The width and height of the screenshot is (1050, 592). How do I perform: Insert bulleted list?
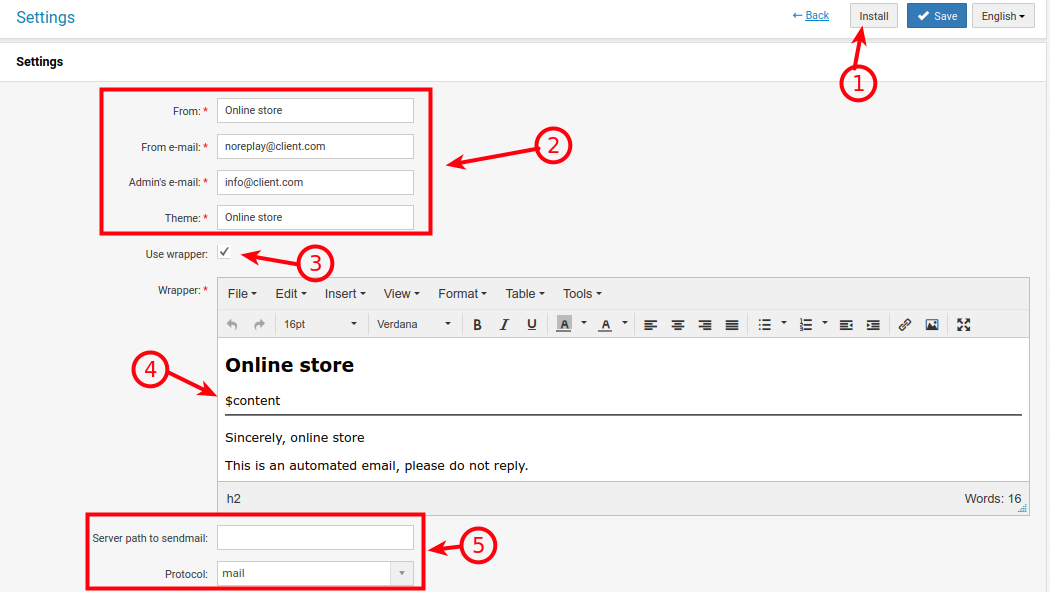(x=765, y=325)
